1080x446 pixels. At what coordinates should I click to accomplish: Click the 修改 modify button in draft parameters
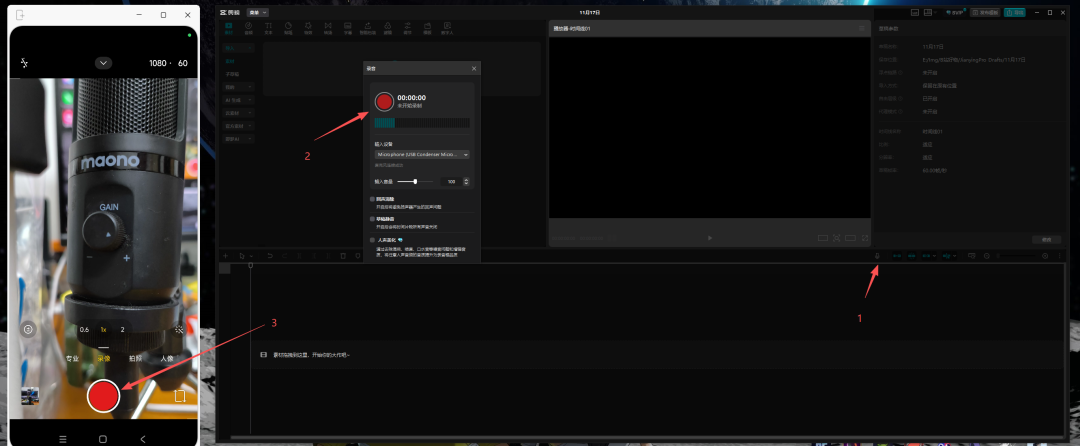click(1046, 240)
